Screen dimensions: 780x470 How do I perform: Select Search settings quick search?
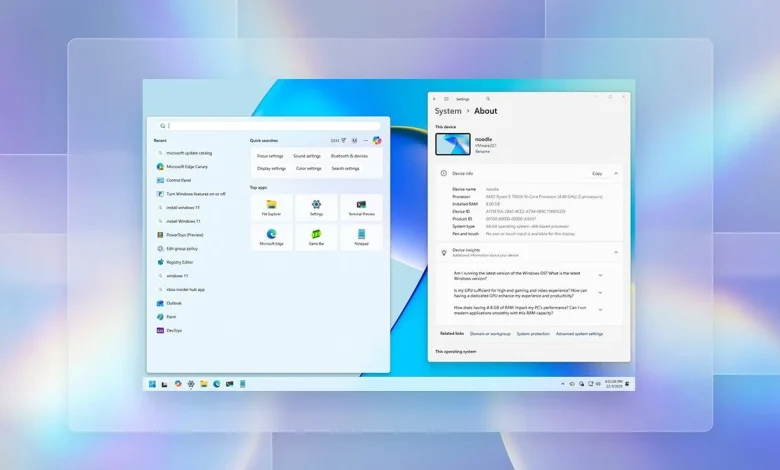pyautogui.click(x=345, y=169)
